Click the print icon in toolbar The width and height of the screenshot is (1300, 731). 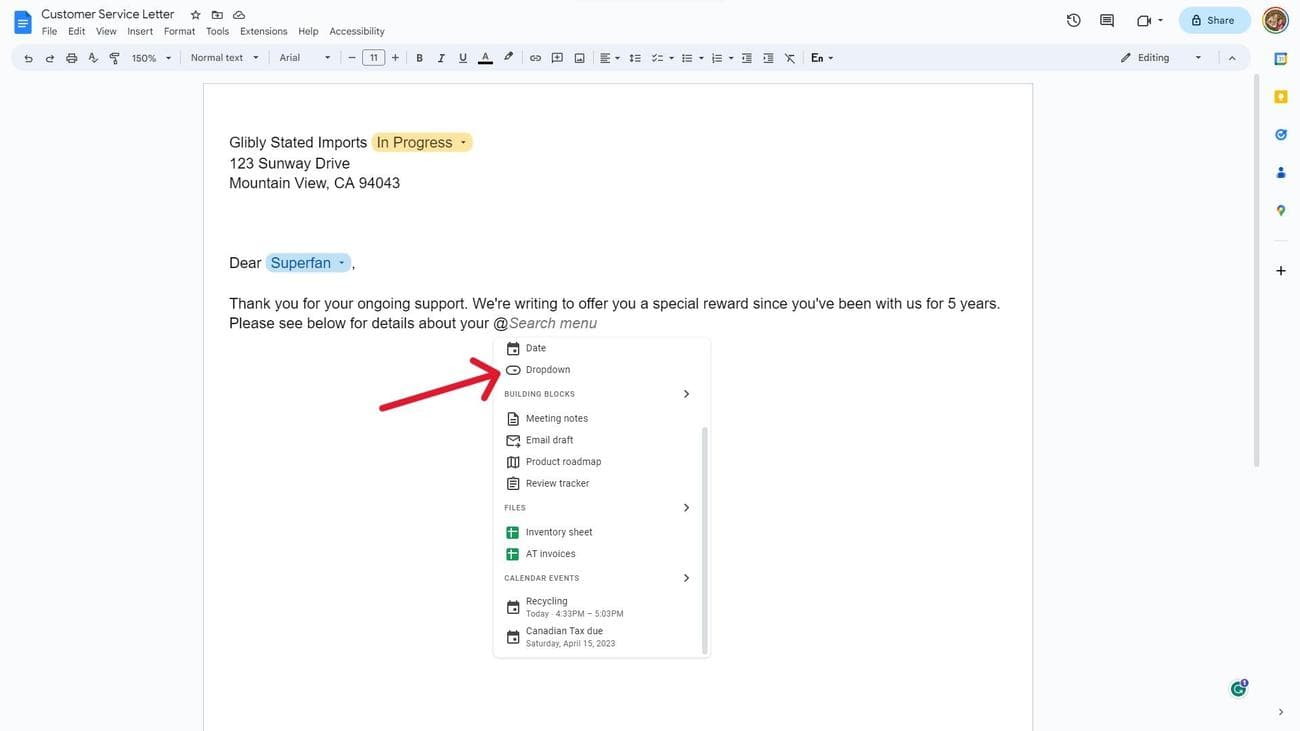tap(71, 58)
